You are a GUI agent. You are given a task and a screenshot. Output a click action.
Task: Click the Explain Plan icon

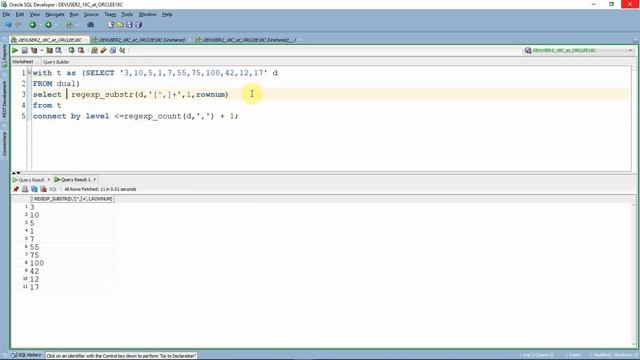(x=34, y=50)
